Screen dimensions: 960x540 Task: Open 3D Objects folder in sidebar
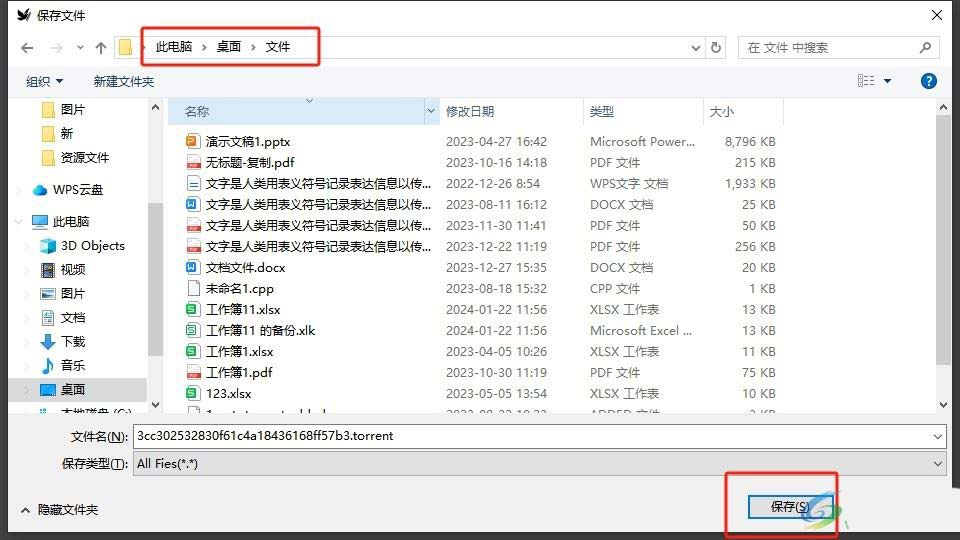[x=92, y=246]
